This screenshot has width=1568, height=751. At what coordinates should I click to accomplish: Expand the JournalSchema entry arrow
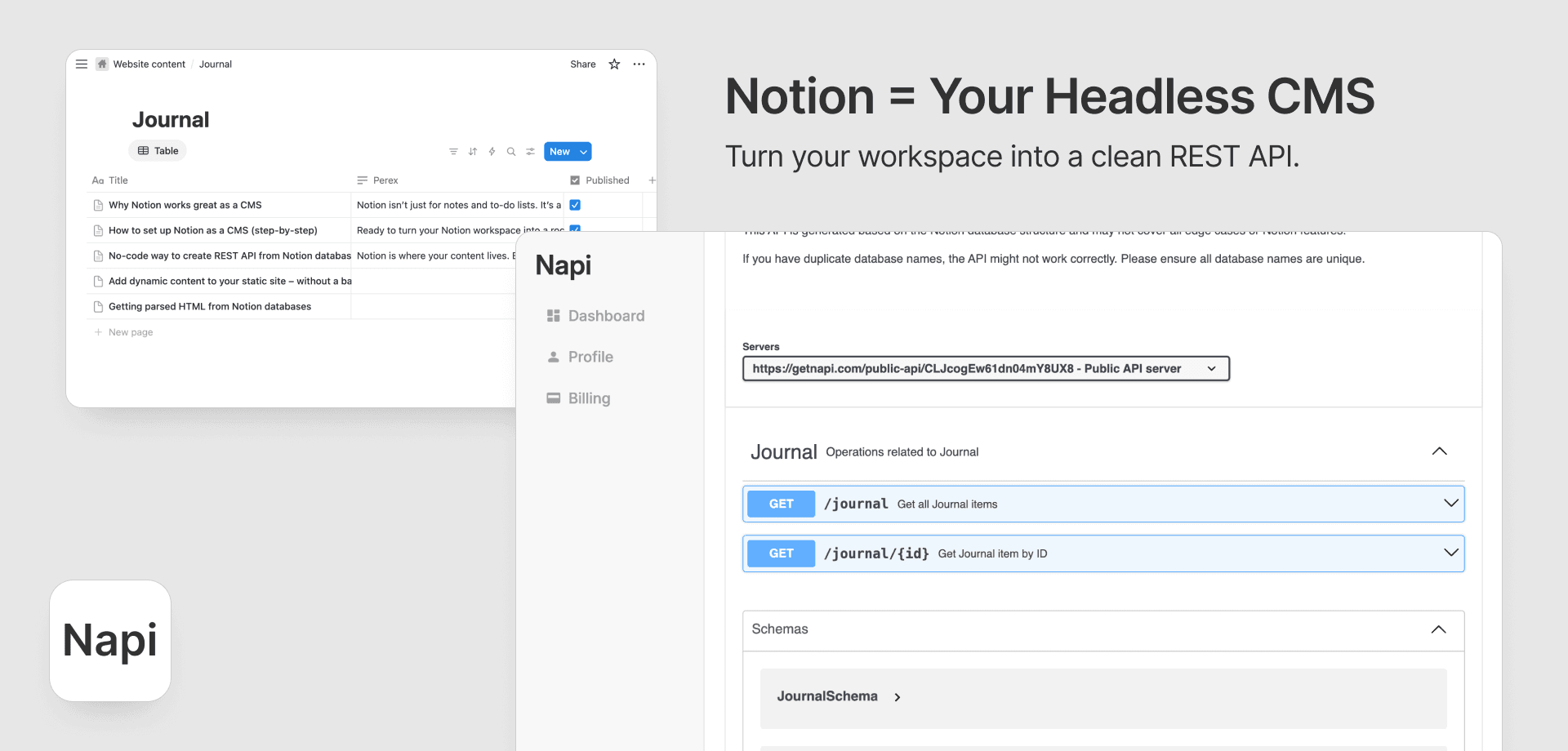click(x=898, y=697)
